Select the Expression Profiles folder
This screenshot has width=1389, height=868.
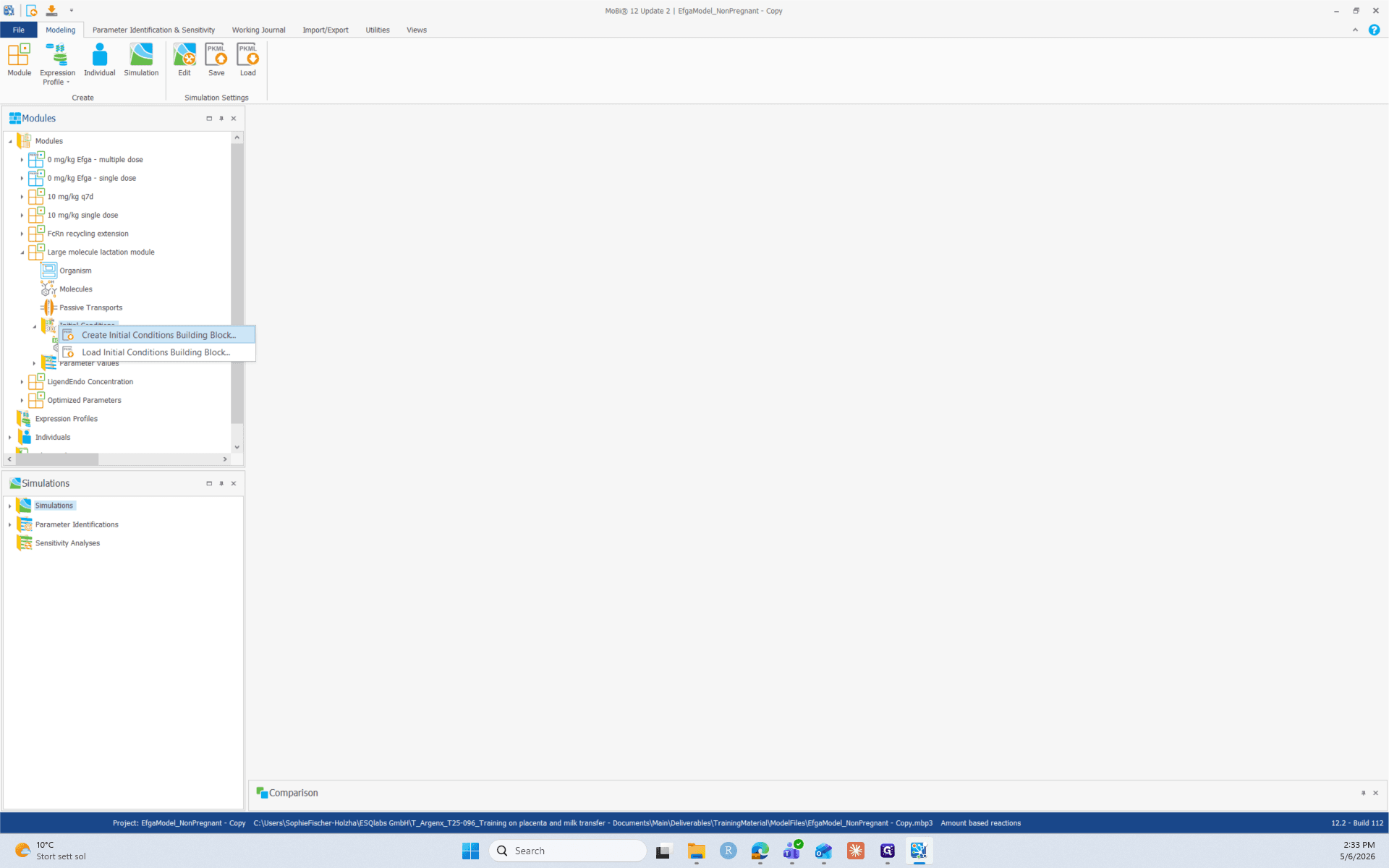click(x=66, y=419)
